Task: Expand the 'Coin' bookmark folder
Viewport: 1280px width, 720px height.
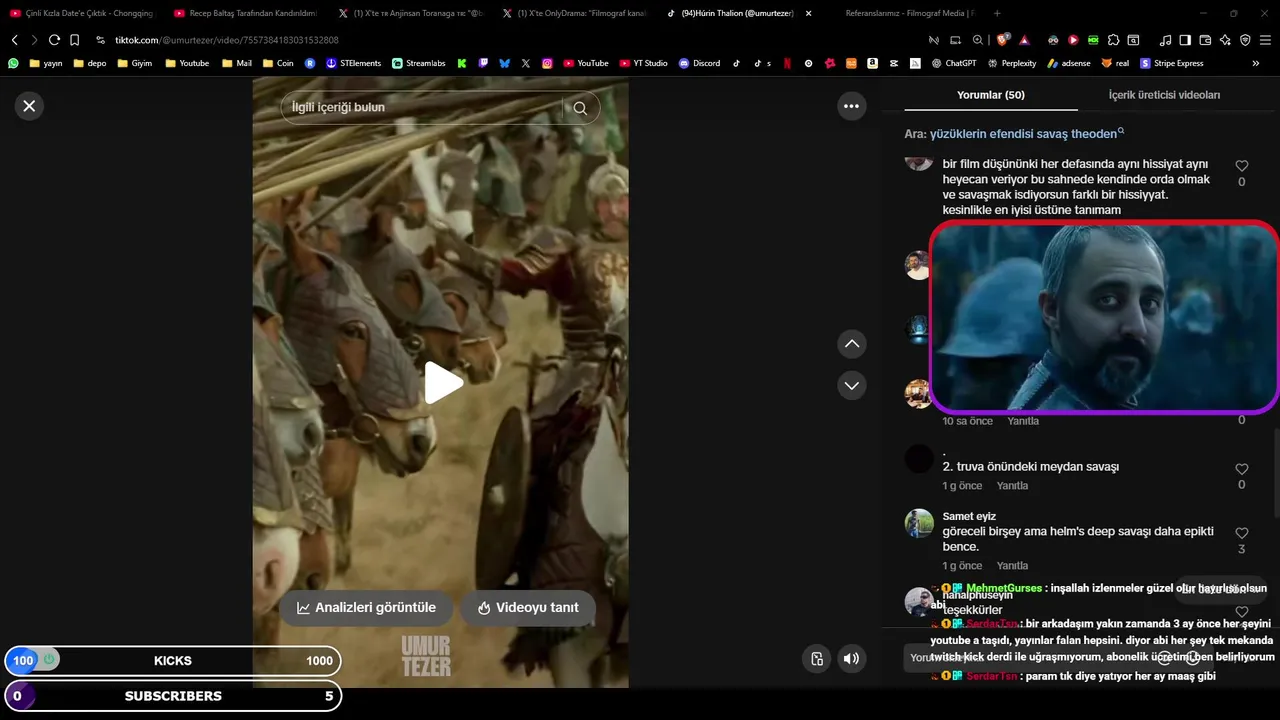Action: click(277, 63)
